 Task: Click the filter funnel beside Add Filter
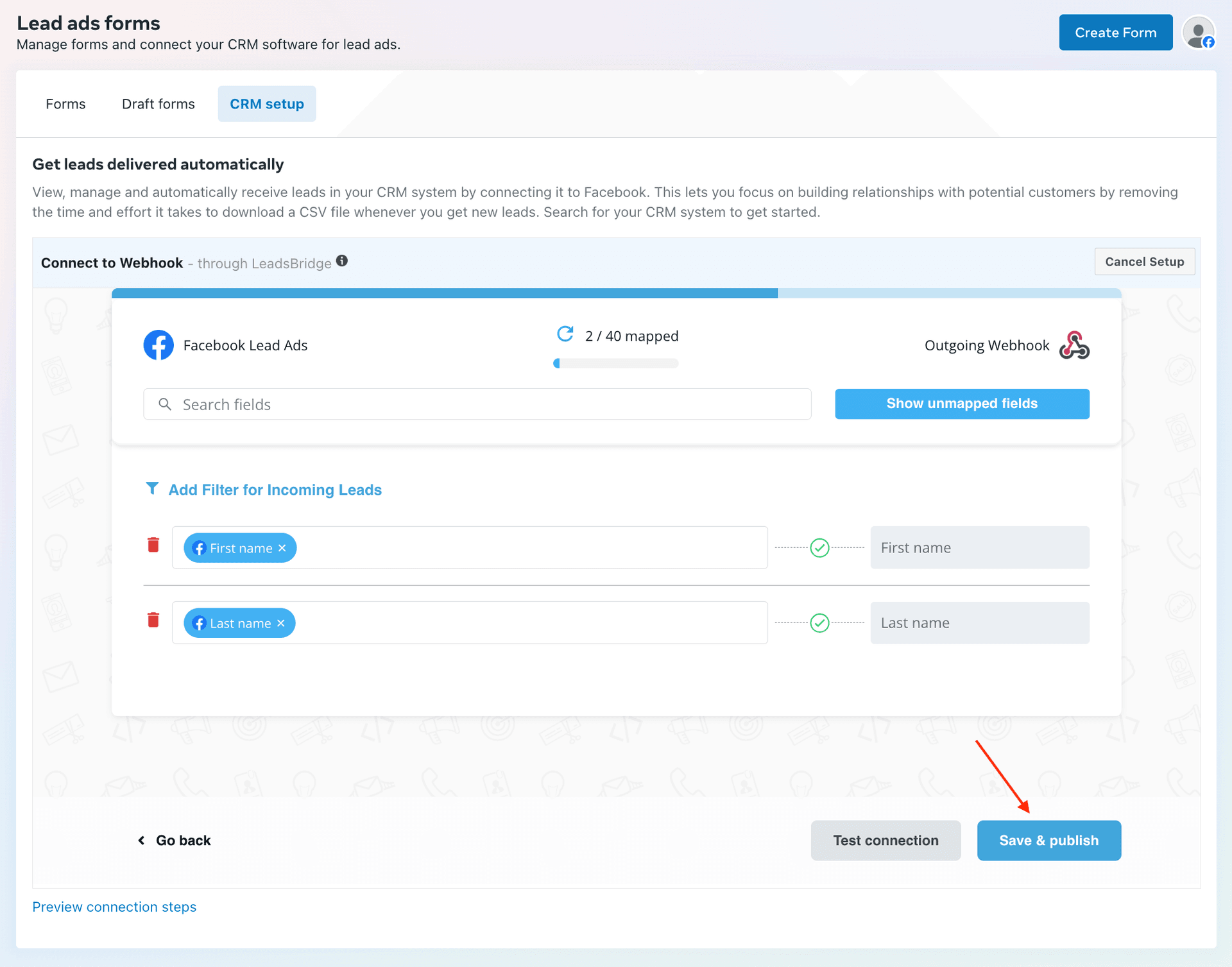tap(153, 488)
